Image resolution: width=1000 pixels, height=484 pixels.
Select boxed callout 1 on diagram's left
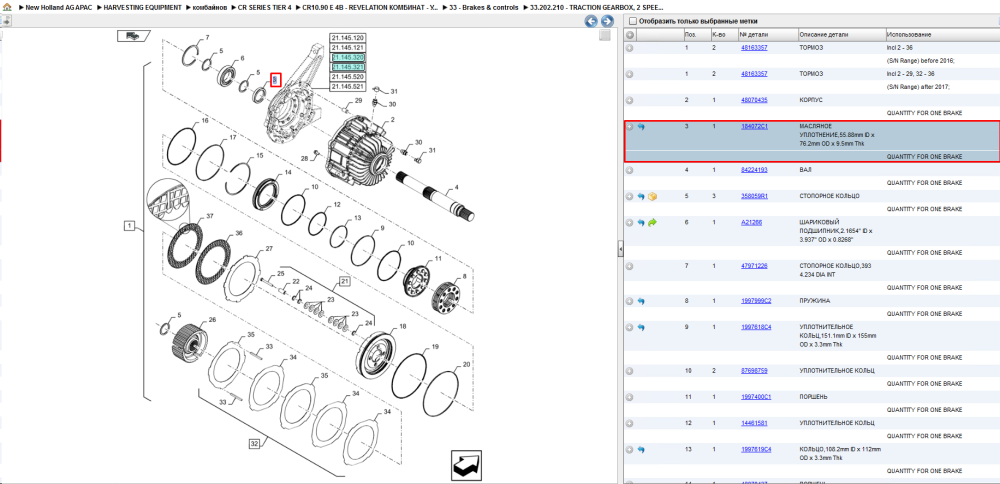point(128,226)
